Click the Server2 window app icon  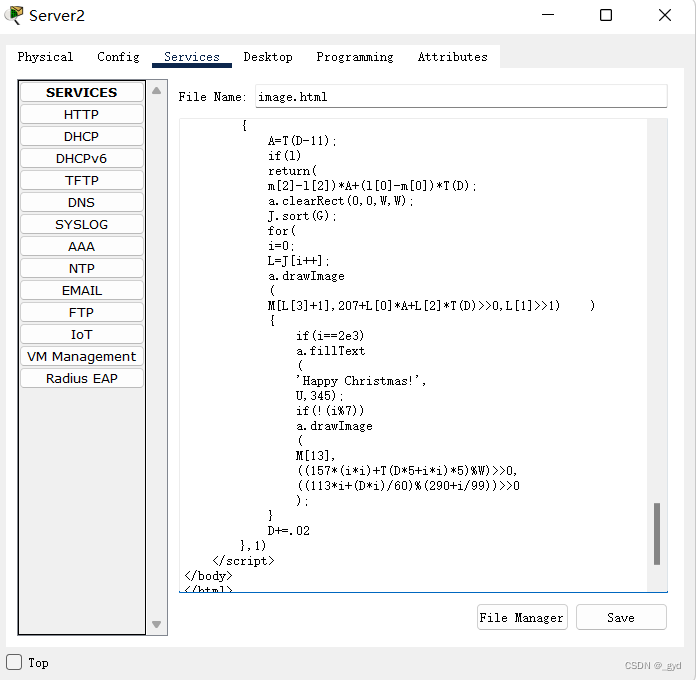point(15,15)
